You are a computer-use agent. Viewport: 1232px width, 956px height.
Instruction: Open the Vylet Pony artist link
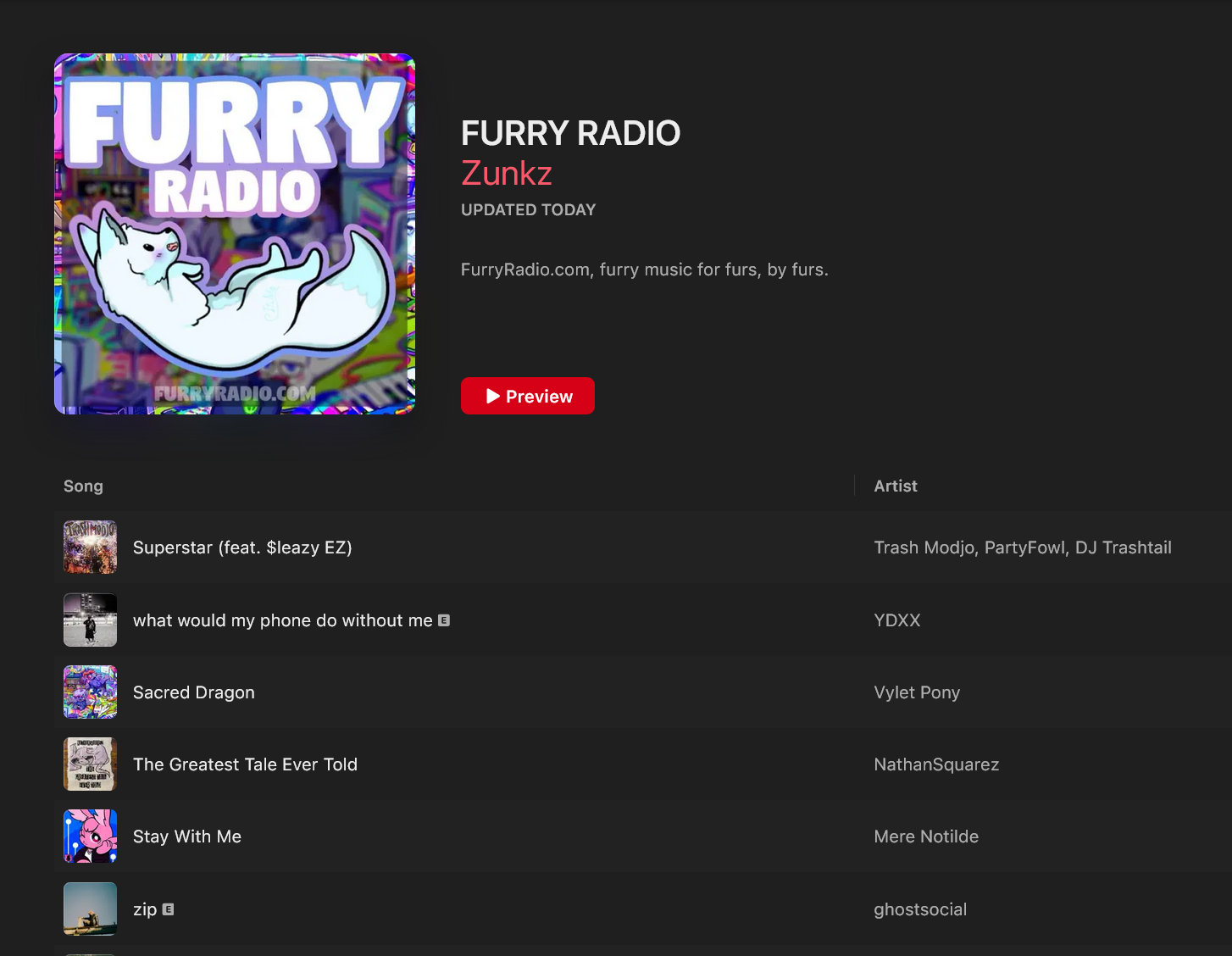[916, 692]
